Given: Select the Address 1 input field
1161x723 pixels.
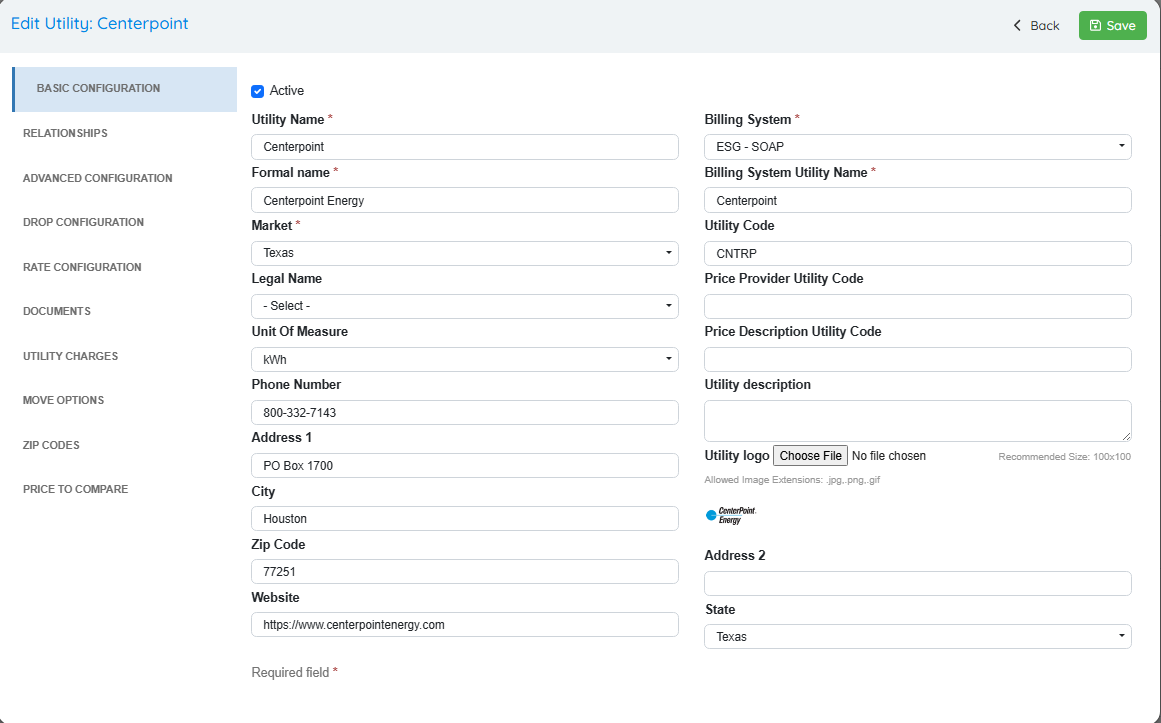Looking at the screenshot, I should coord(465,465).
